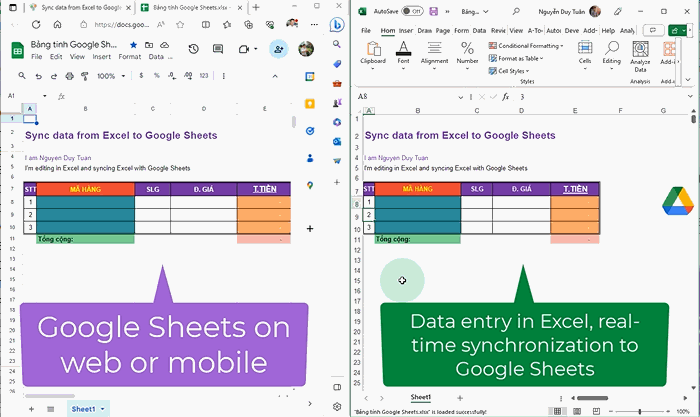The image size is (700, 417).
Task: Open Google Calendar side panel icon
Action: [310, 76]
